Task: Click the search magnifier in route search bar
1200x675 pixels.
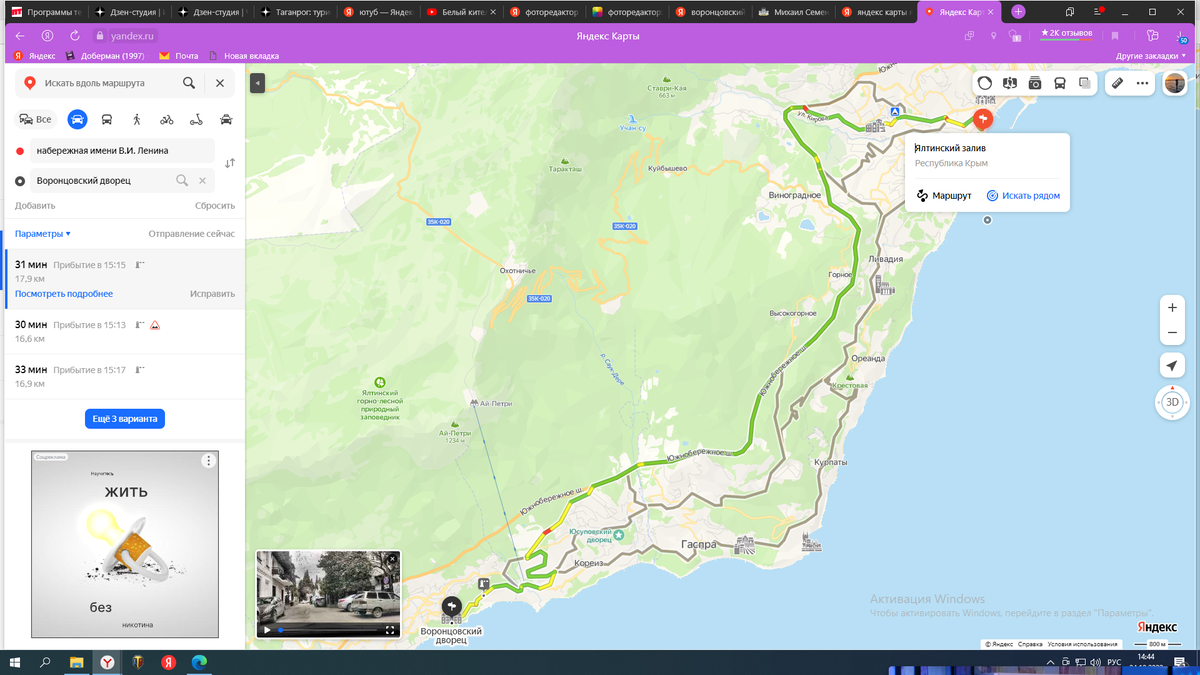Action: 189,83
